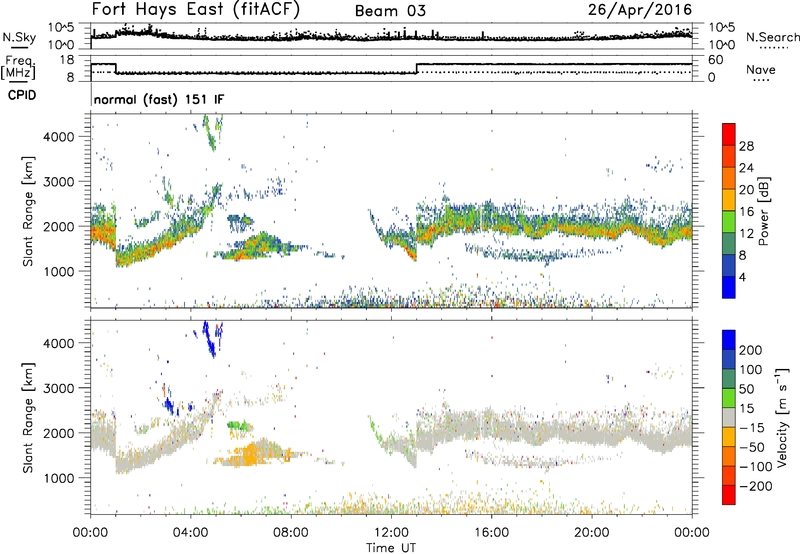
Task: Click the '12:00' time axis tick
Action: [x=391, y=533]
